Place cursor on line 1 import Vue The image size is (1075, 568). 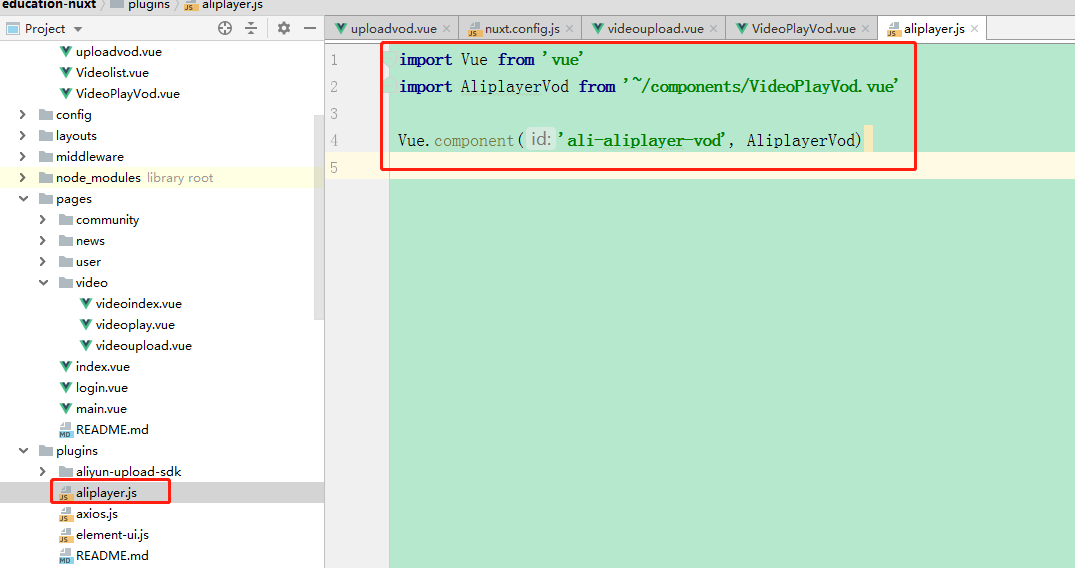pos(491,60)
